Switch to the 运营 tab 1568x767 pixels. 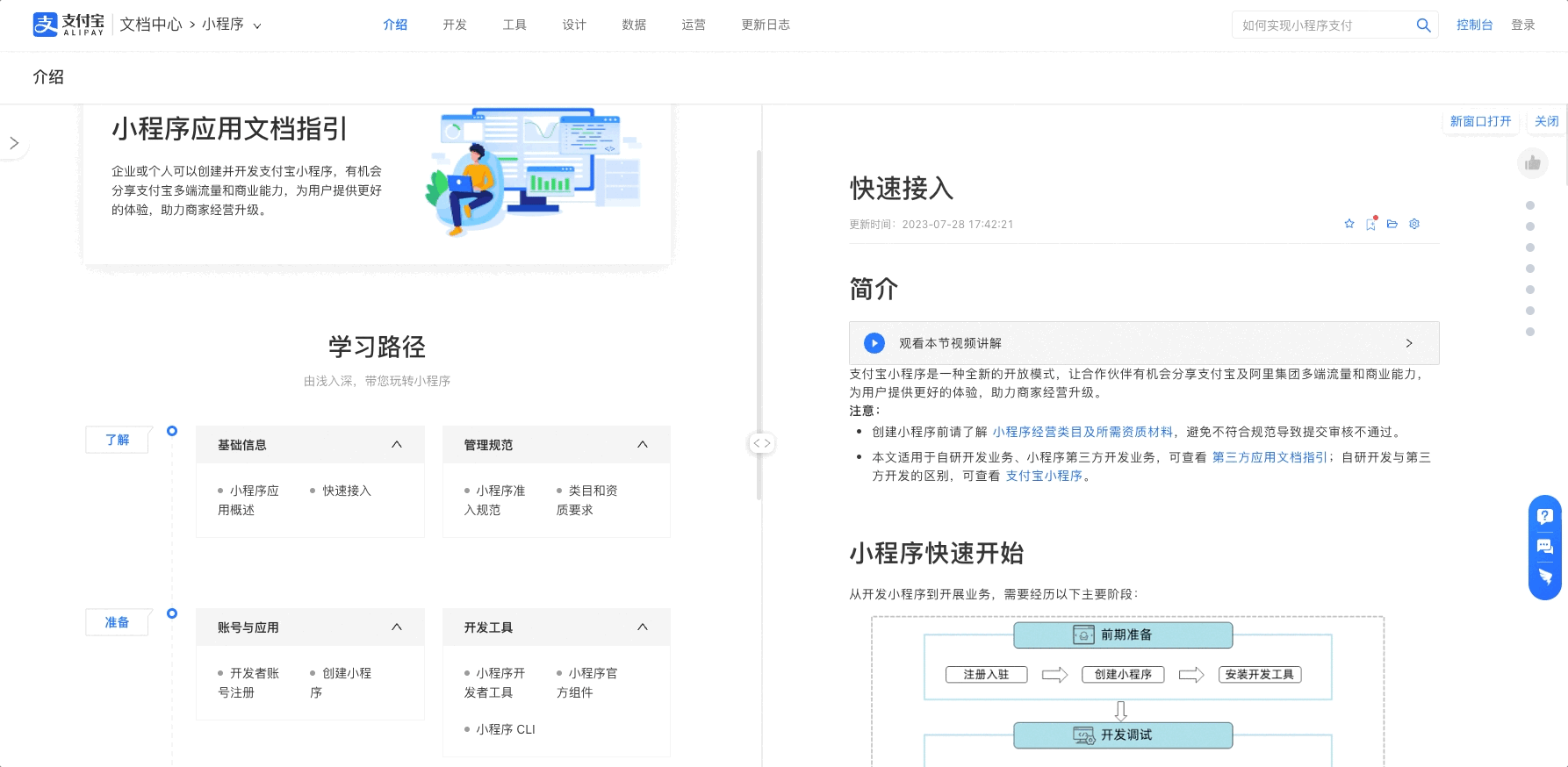(694, 25)
